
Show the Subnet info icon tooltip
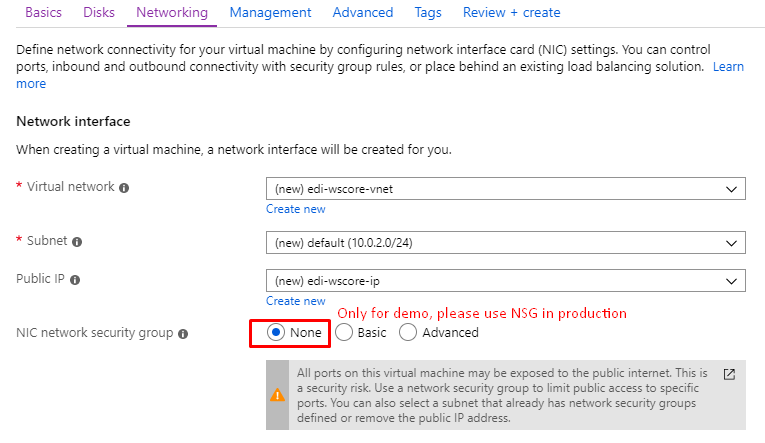pyautogui.click(x=77, y=242)
